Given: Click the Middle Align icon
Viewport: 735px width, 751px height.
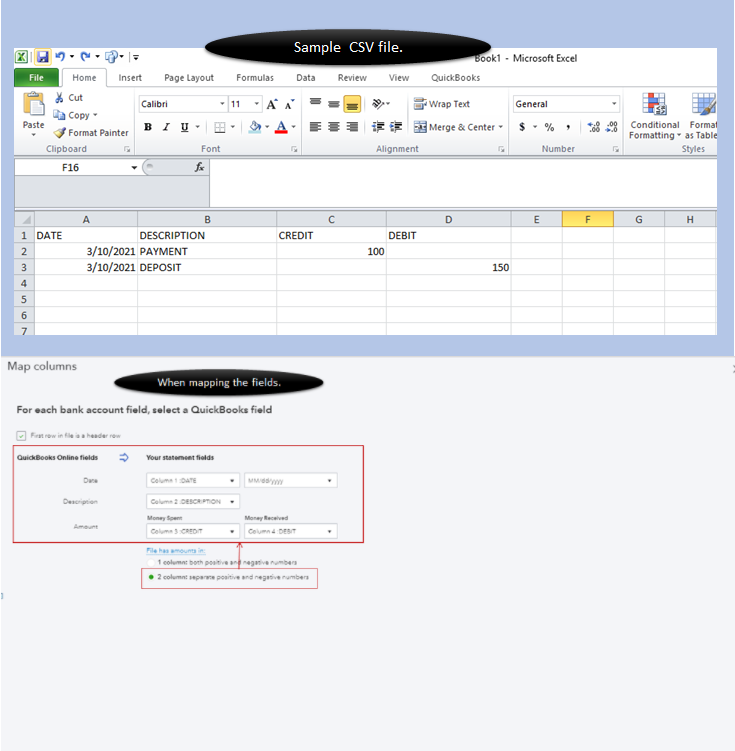Looking at the screenshot, I should tap(334, 103).
